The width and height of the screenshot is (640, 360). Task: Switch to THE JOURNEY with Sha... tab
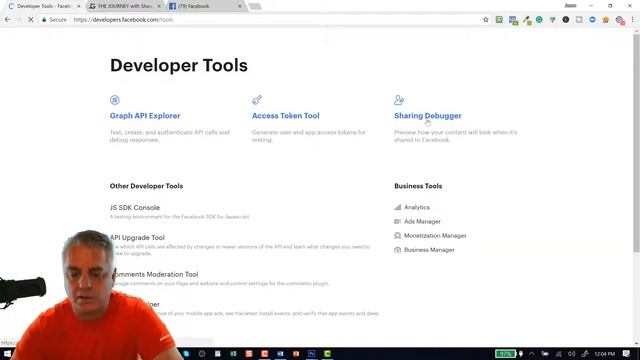[124, 6]
